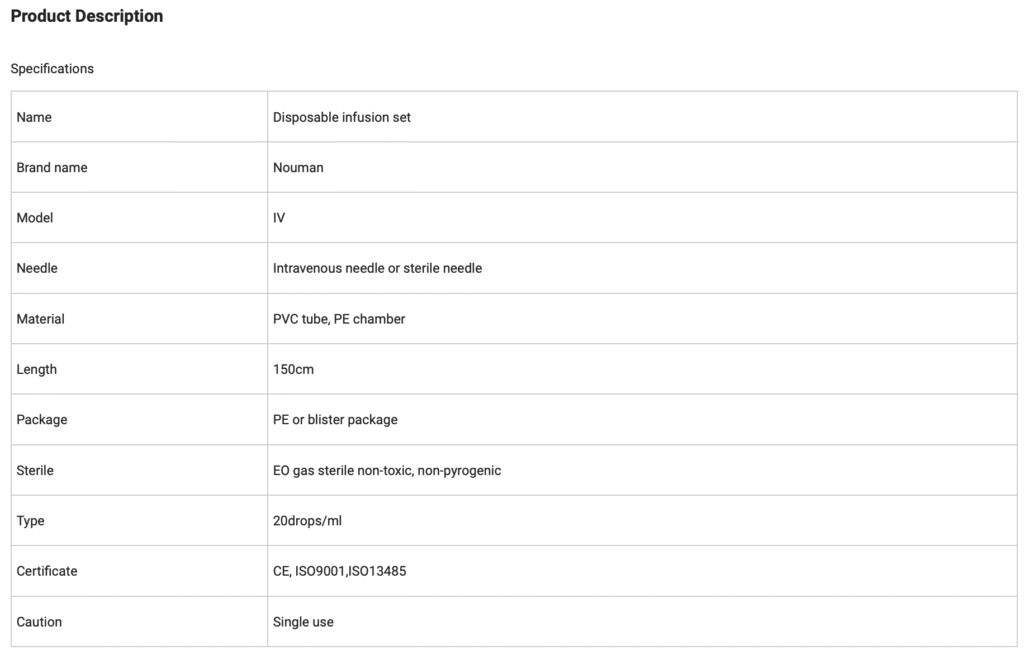Click the Material label cell
1024x655 pixels.
point(40,319)
